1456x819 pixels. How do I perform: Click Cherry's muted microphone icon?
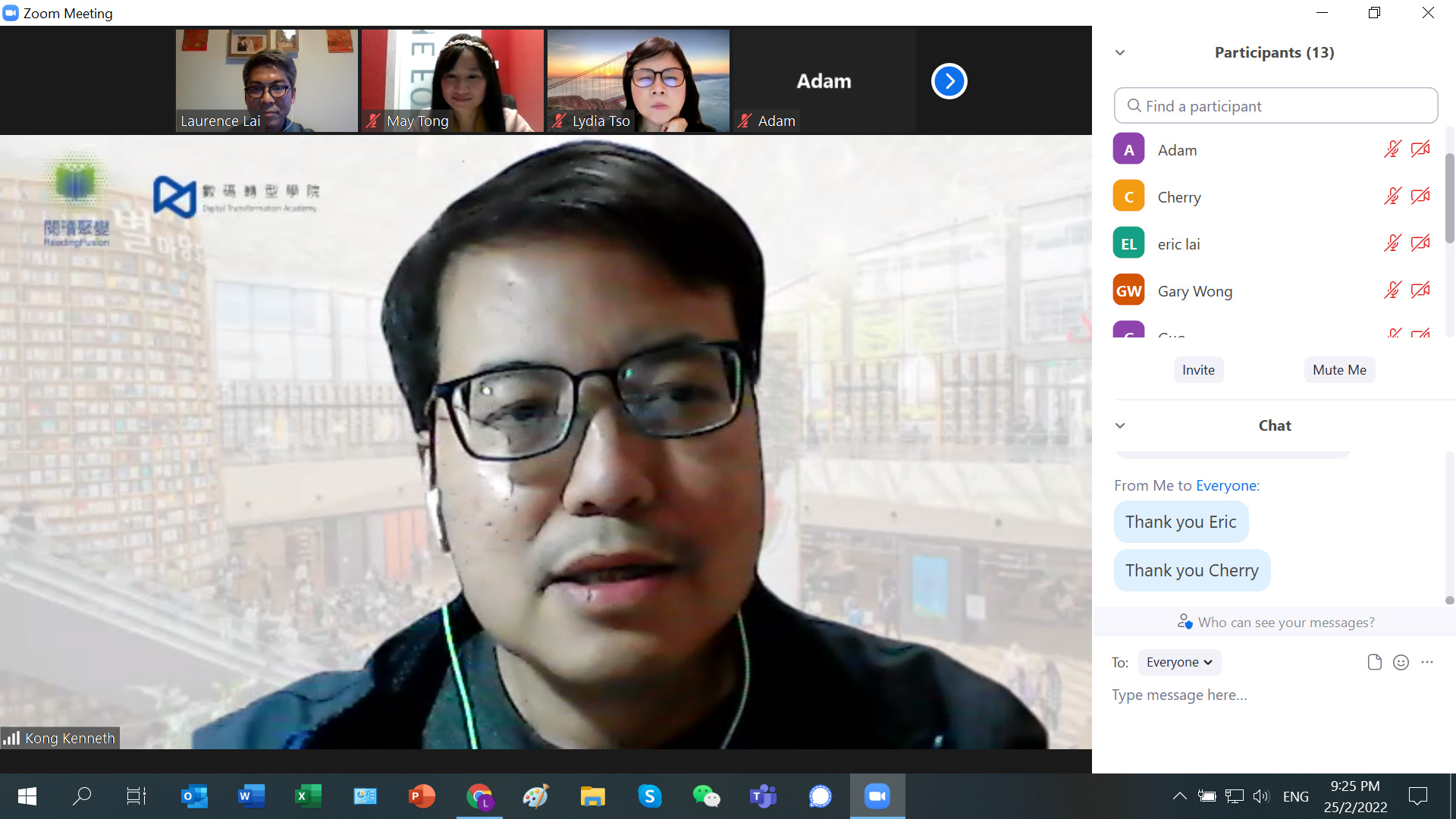(1392, 196)
